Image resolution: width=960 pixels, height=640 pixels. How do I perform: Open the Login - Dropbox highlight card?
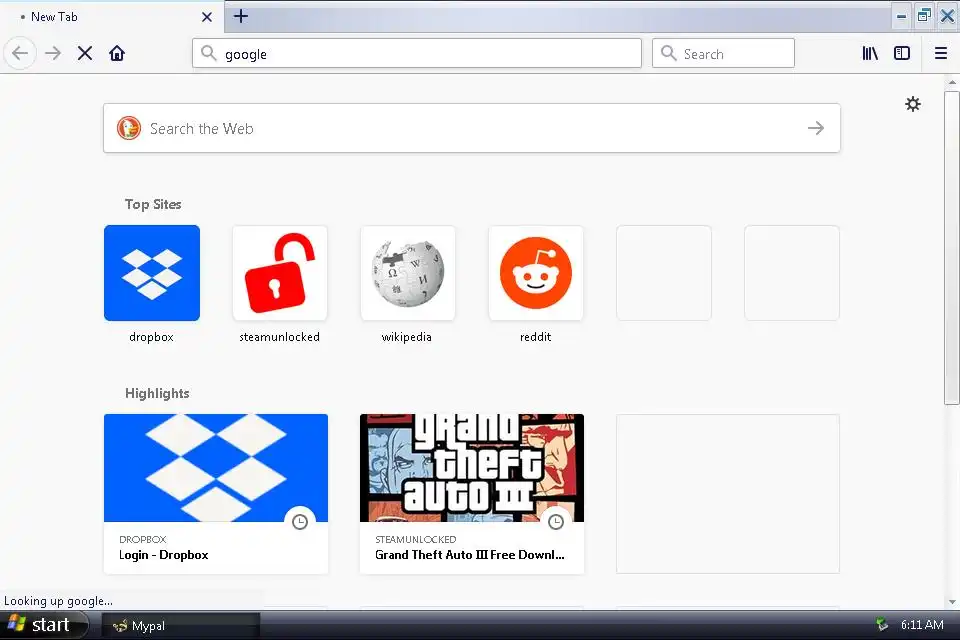(x=216, y=494)
